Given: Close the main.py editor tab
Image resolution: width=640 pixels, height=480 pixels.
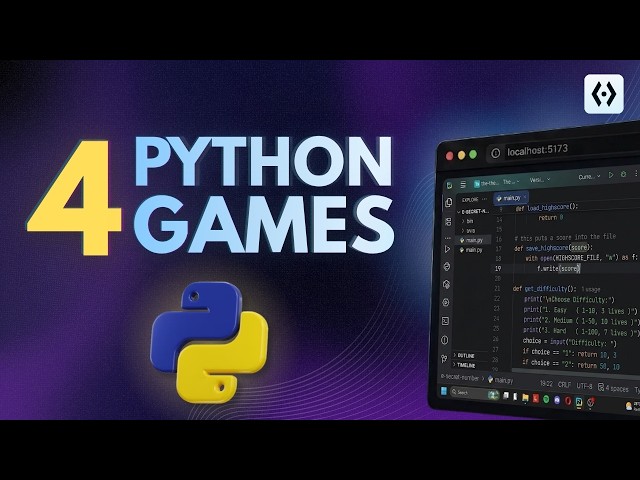Looking at the screenshot, I should (x=524, y=197).
